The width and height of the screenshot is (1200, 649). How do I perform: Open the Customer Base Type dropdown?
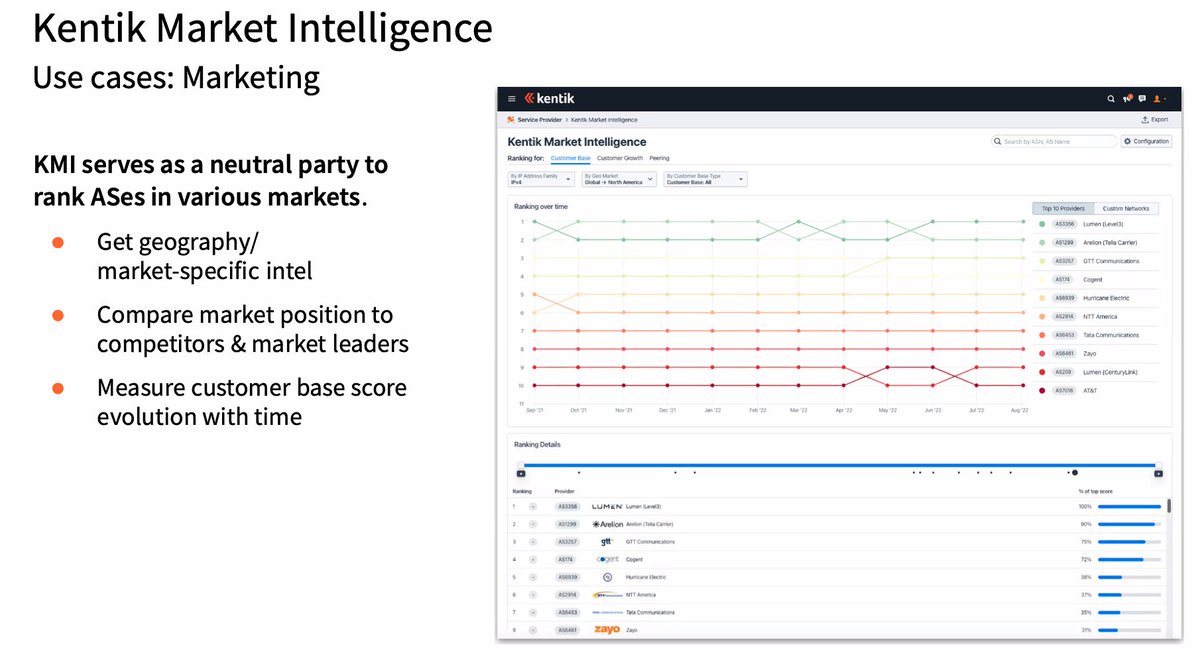pos(706,179)
